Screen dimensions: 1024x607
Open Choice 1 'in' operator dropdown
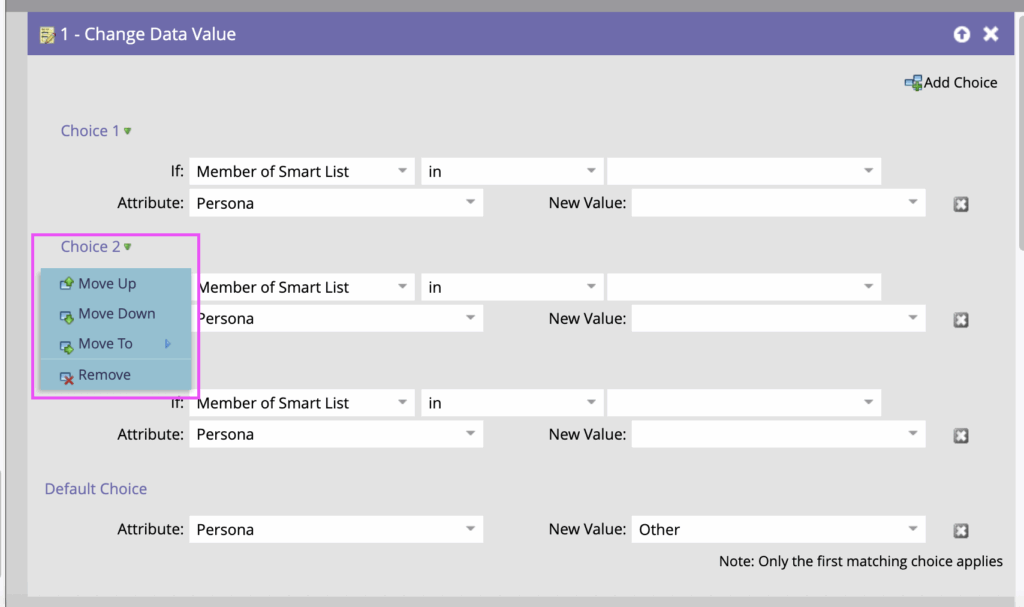(511, 172)
